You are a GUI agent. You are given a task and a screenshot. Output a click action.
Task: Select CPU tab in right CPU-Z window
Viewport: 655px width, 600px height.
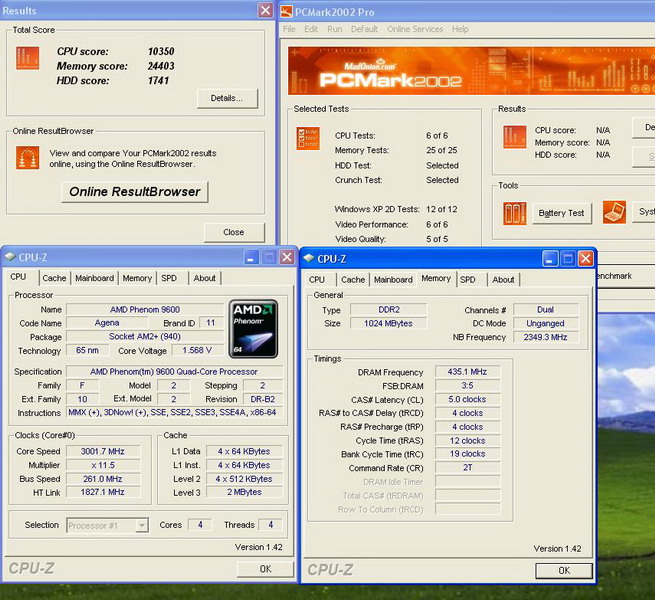[x=317, y=280]
